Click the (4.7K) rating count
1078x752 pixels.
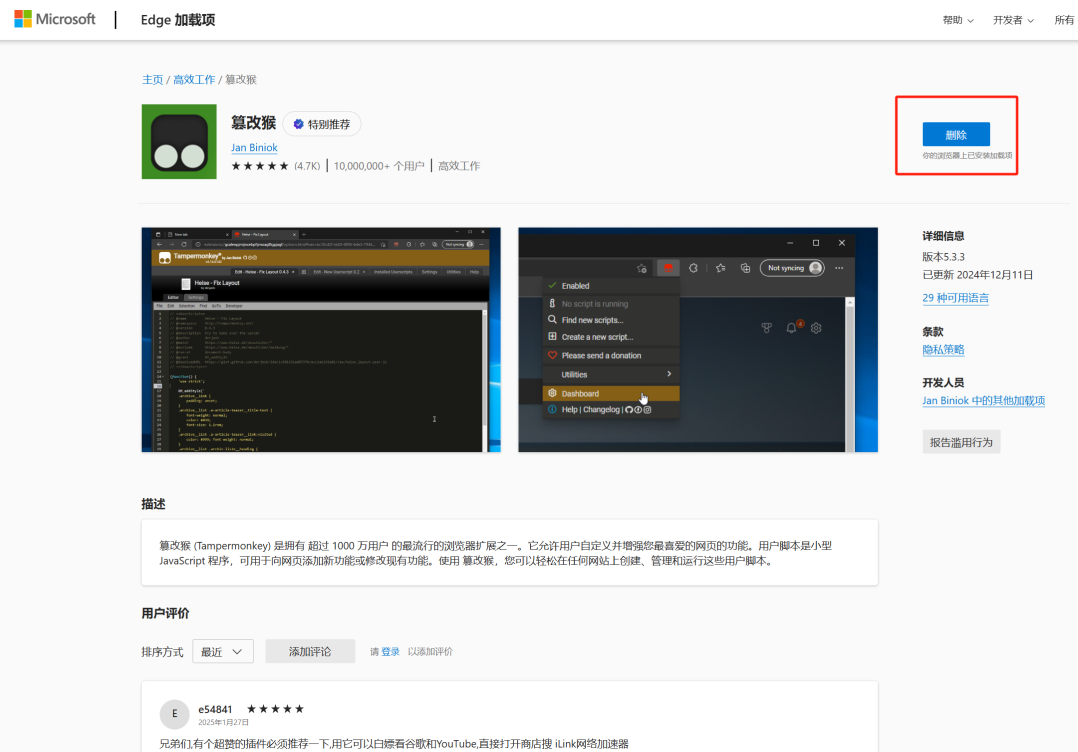pyautogui.click(x=307, y=166)
